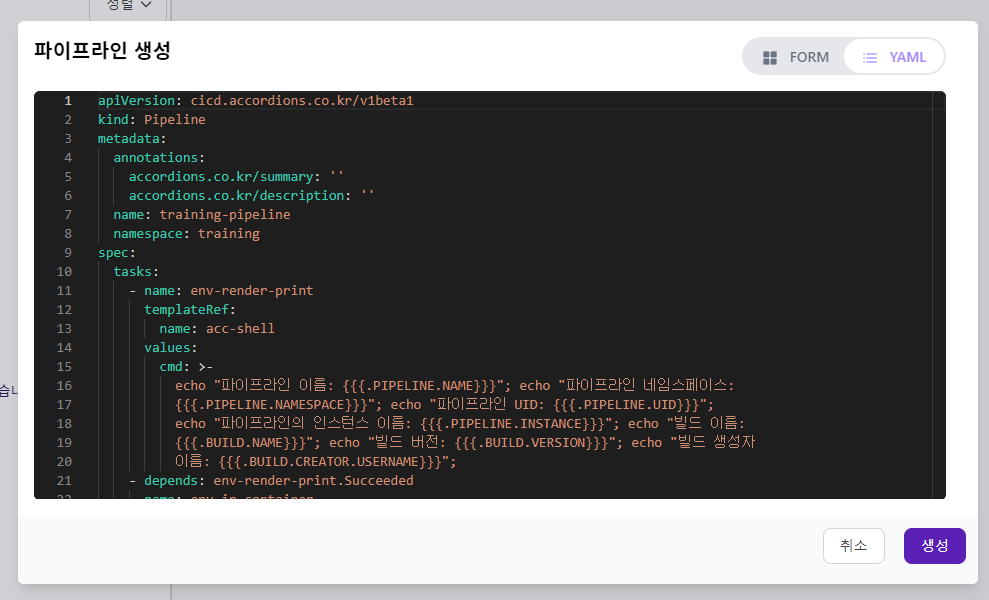Image resolution: width=989 pixels, height=600 pixels.
Task: Click the 생성 button
Action: 934,546
